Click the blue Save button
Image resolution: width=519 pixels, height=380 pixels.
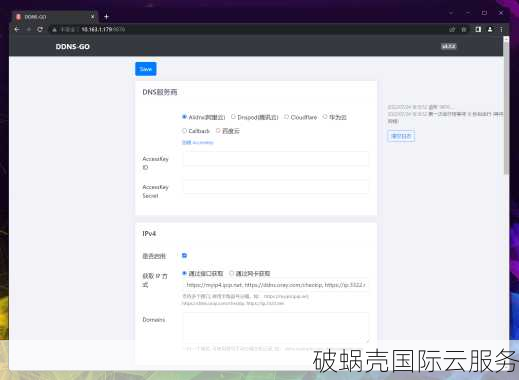click(146, 69)
